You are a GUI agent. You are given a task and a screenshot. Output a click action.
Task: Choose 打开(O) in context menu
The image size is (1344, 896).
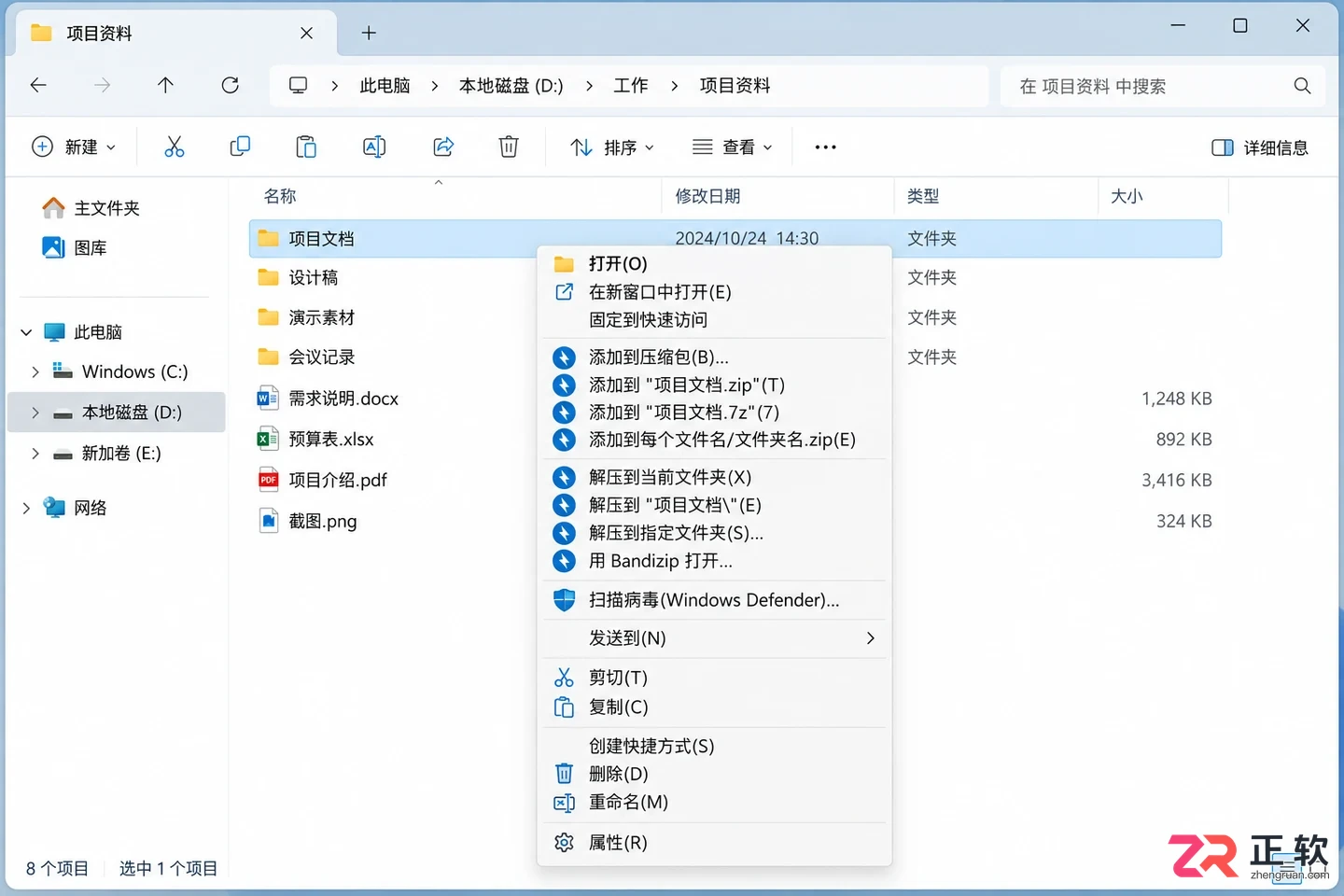pyautogui.click(x=714, y=264)
